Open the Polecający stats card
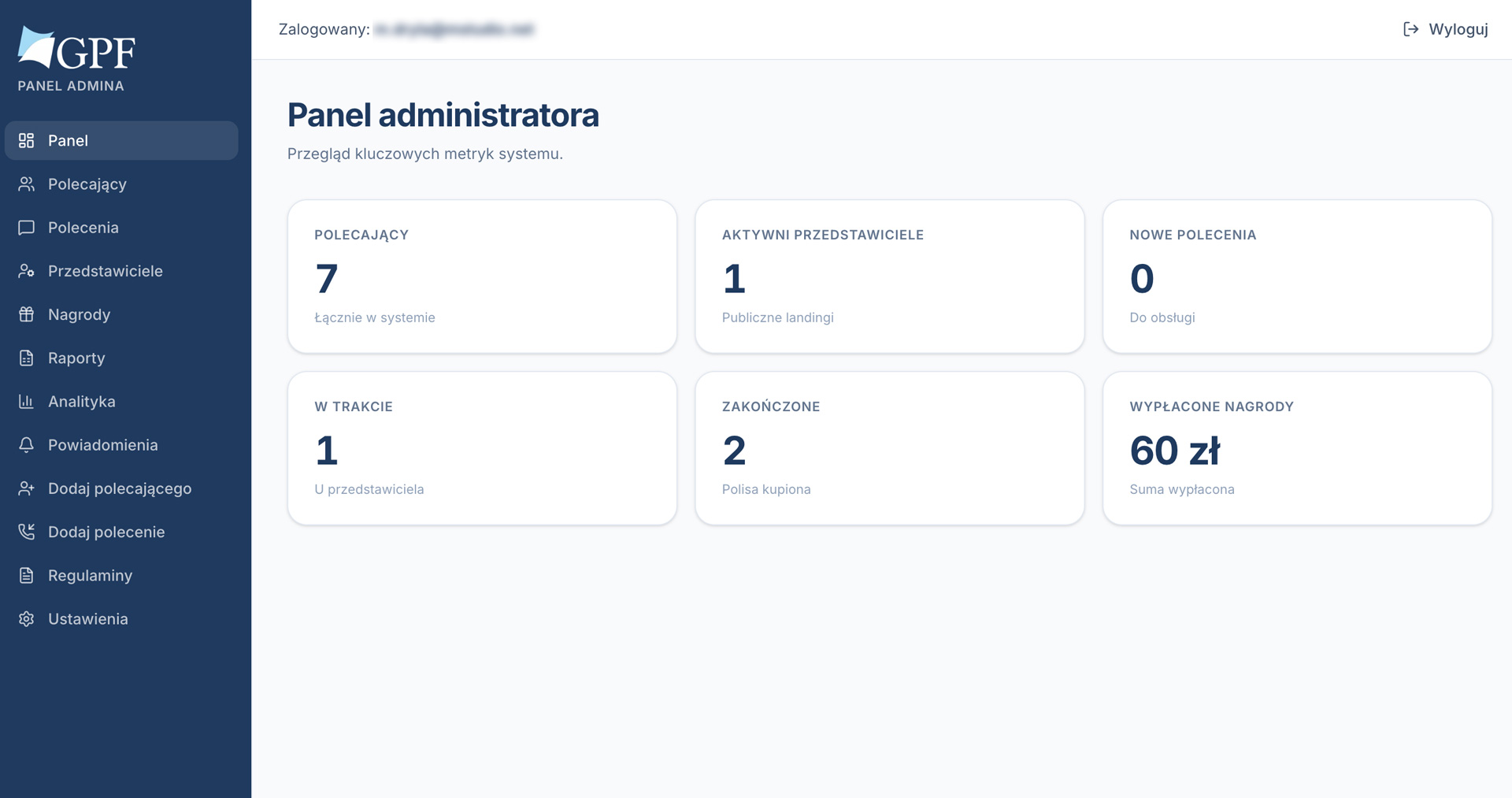 pos(482,277)
